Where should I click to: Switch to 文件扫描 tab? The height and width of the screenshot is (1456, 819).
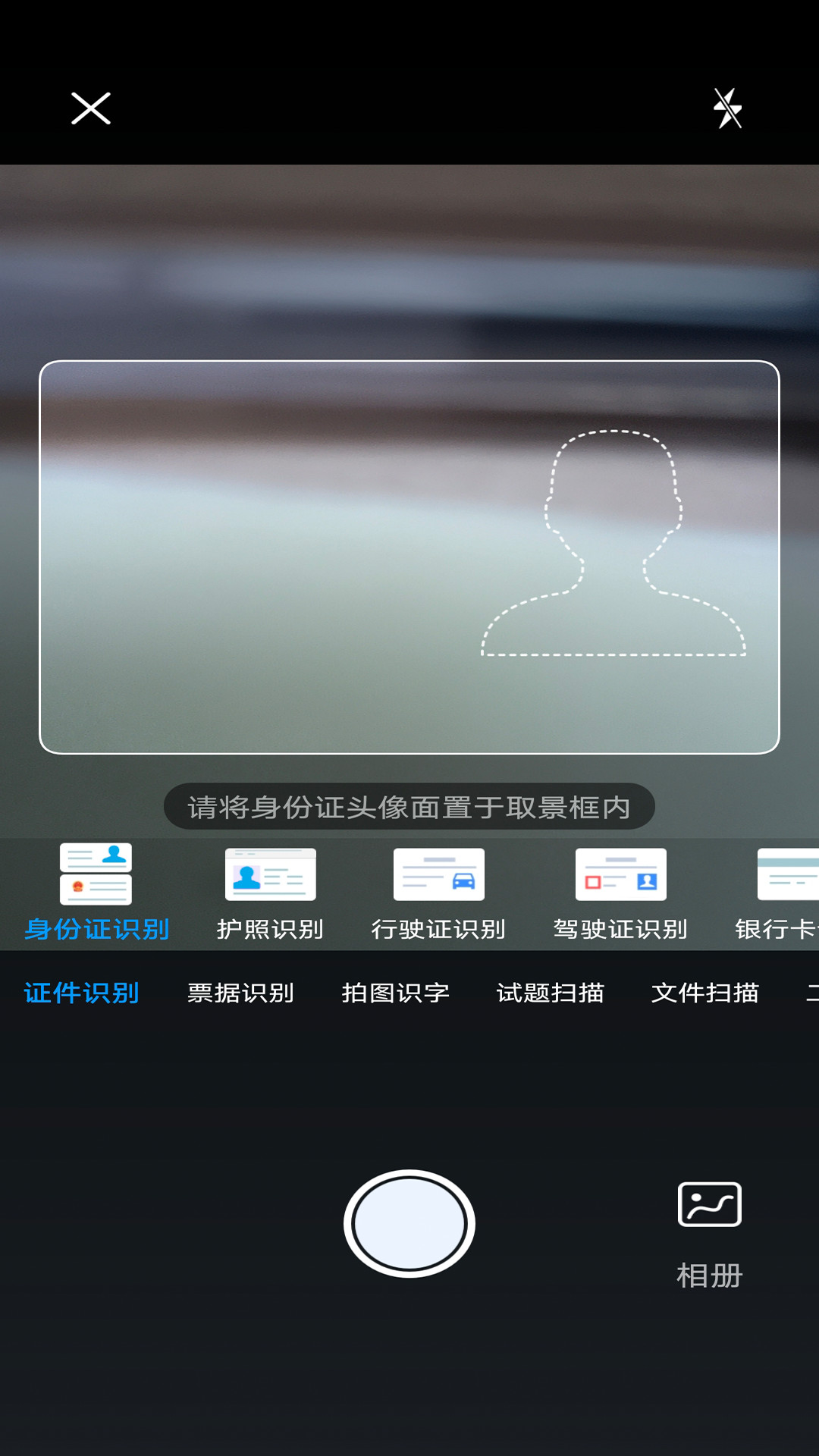(704, 993)
